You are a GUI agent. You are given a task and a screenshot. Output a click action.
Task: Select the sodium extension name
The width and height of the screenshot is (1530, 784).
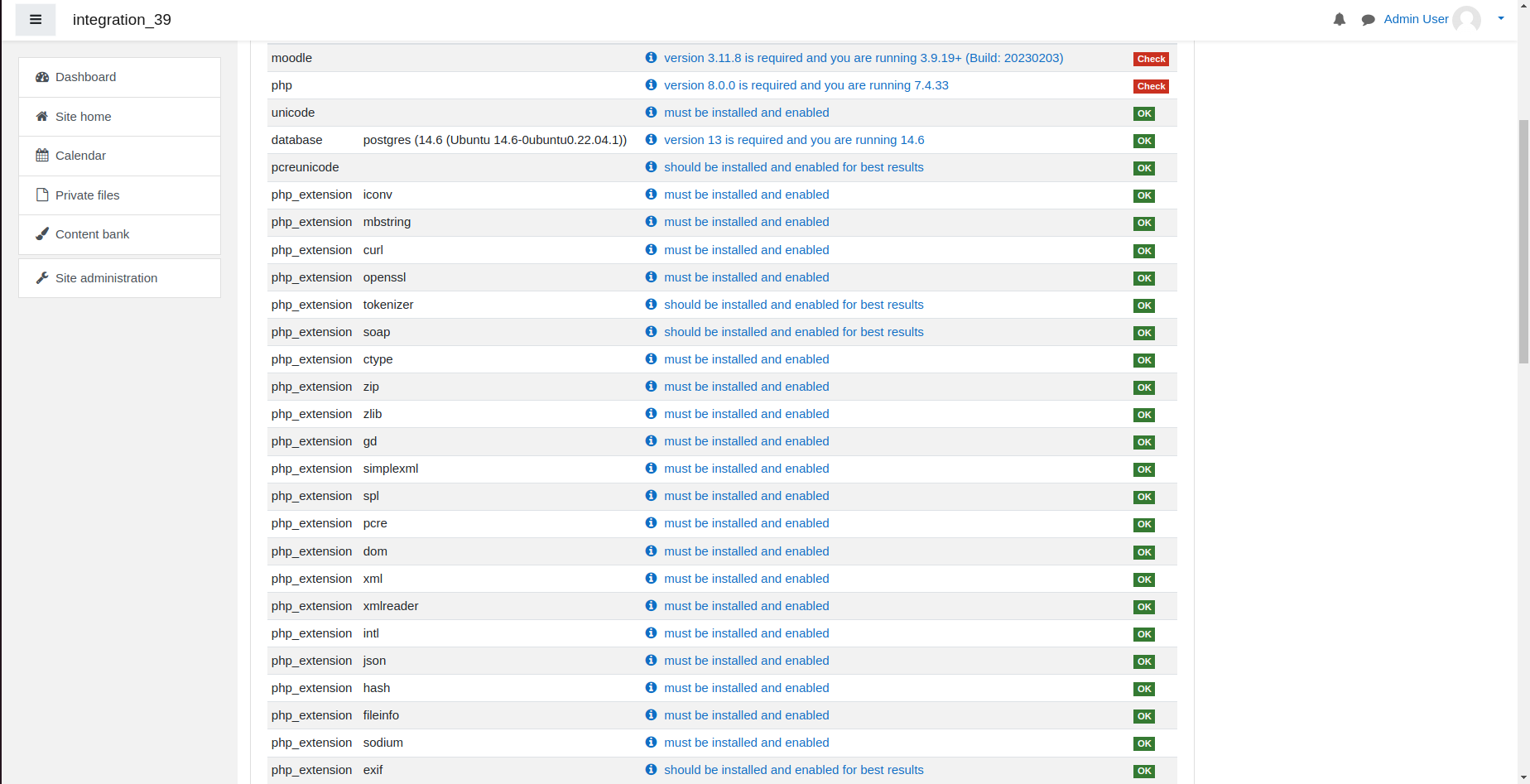coord(383,743)
